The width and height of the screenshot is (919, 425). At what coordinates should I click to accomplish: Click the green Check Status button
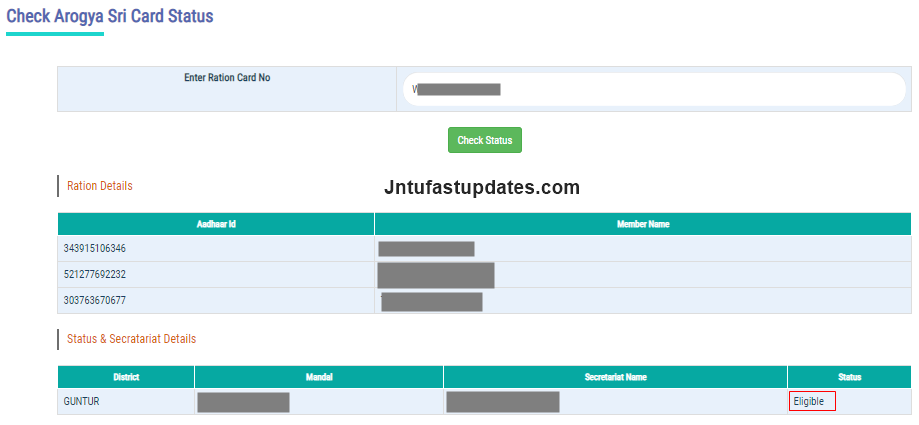[x=485, y=140]
